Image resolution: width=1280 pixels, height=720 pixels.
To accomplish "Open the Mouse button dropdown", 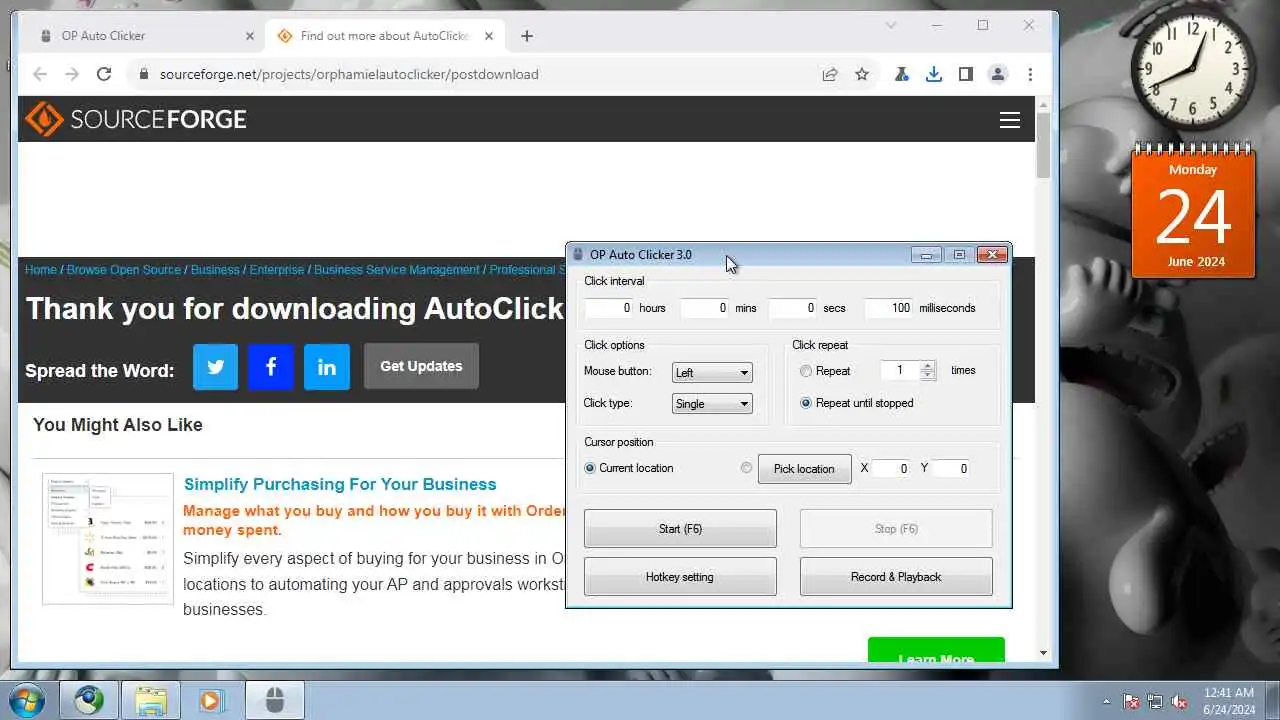I will (x=712, y=373).
